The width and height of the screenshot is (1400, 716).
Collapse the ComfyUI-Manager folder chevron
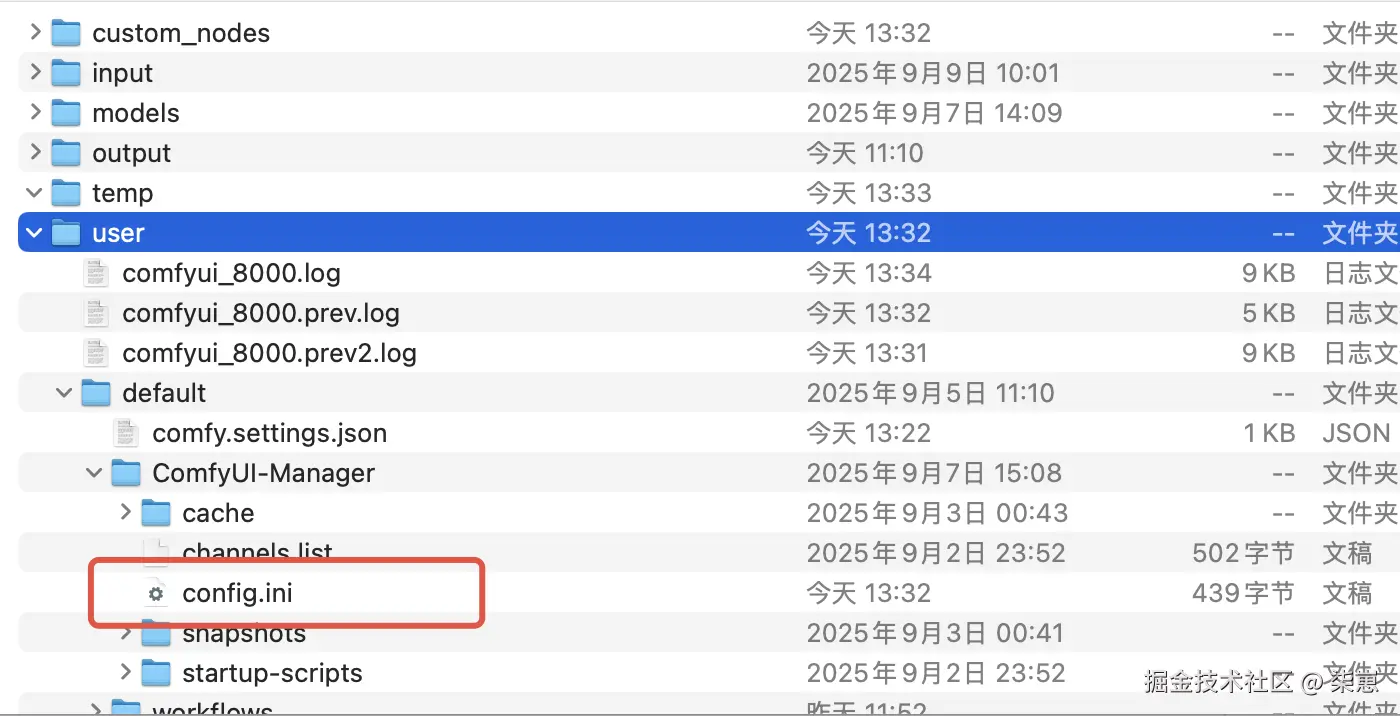95,473
